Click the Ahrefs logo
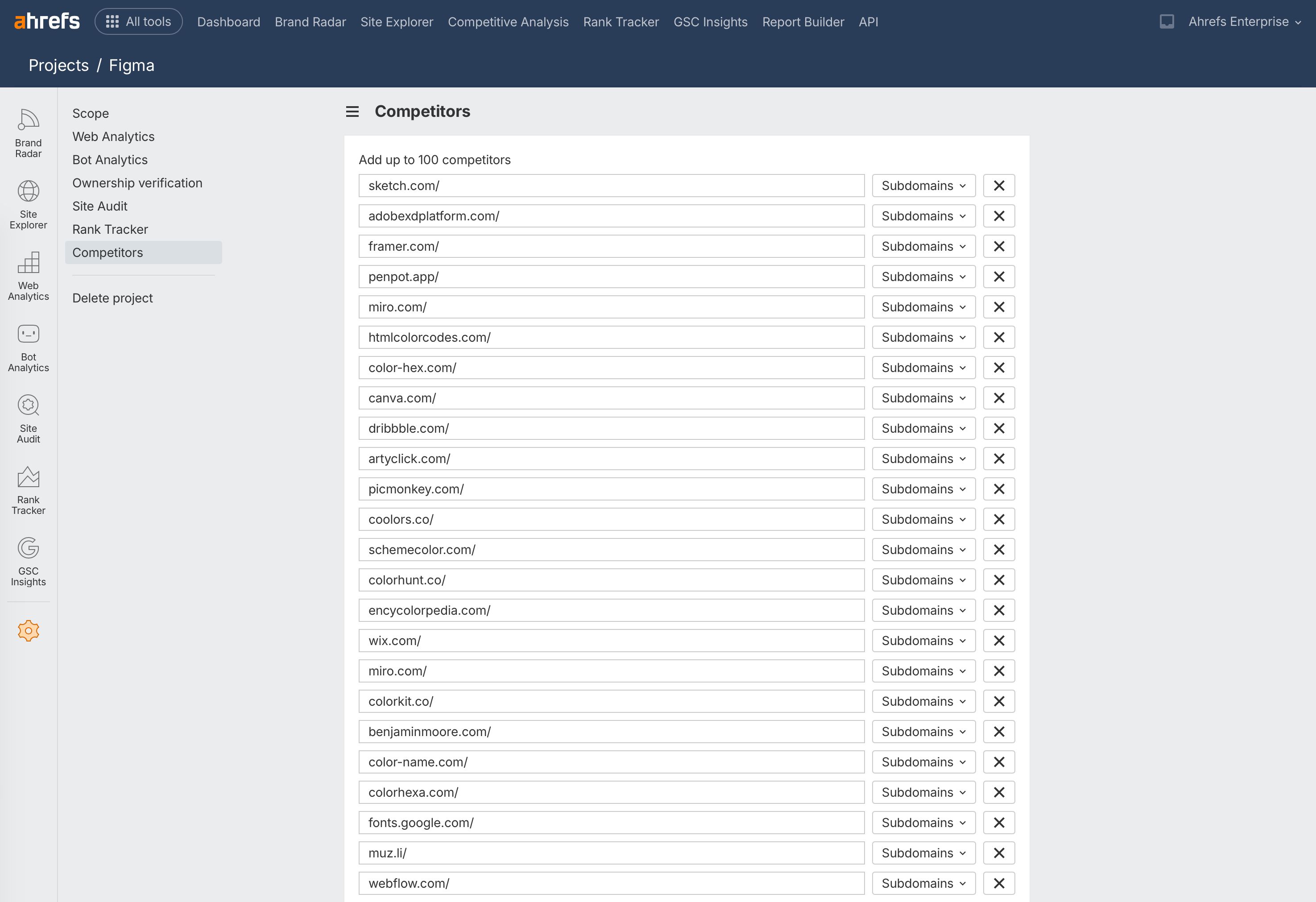1316x902 pixels. point(47,21)
